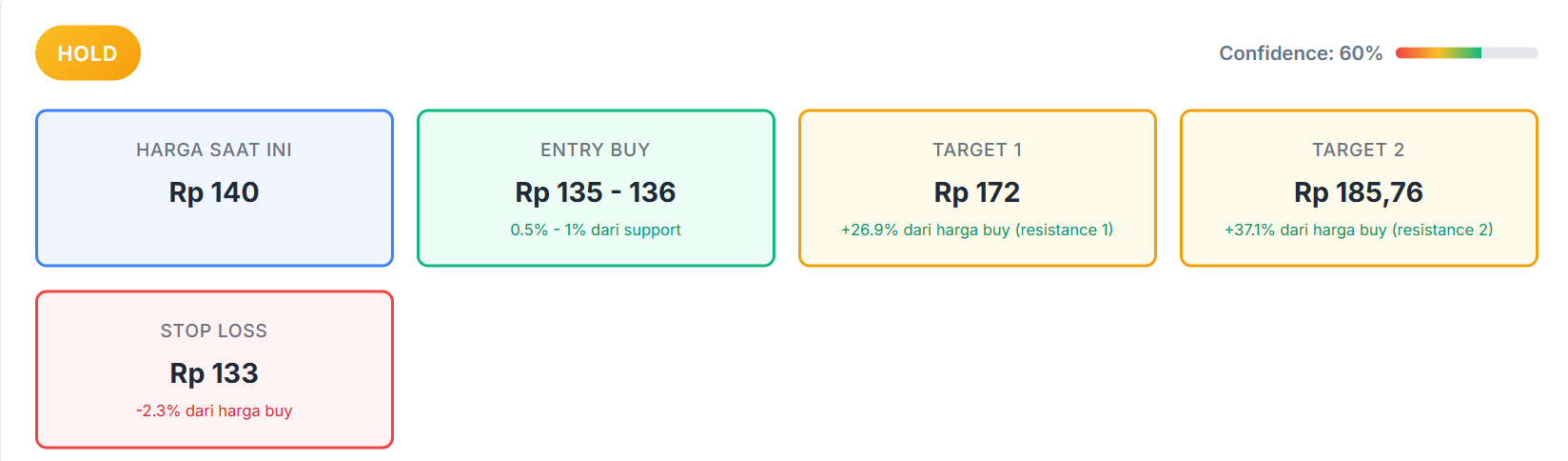
Task: Click the colored fill of the confidence bar
Action: tap(1437, 53)
